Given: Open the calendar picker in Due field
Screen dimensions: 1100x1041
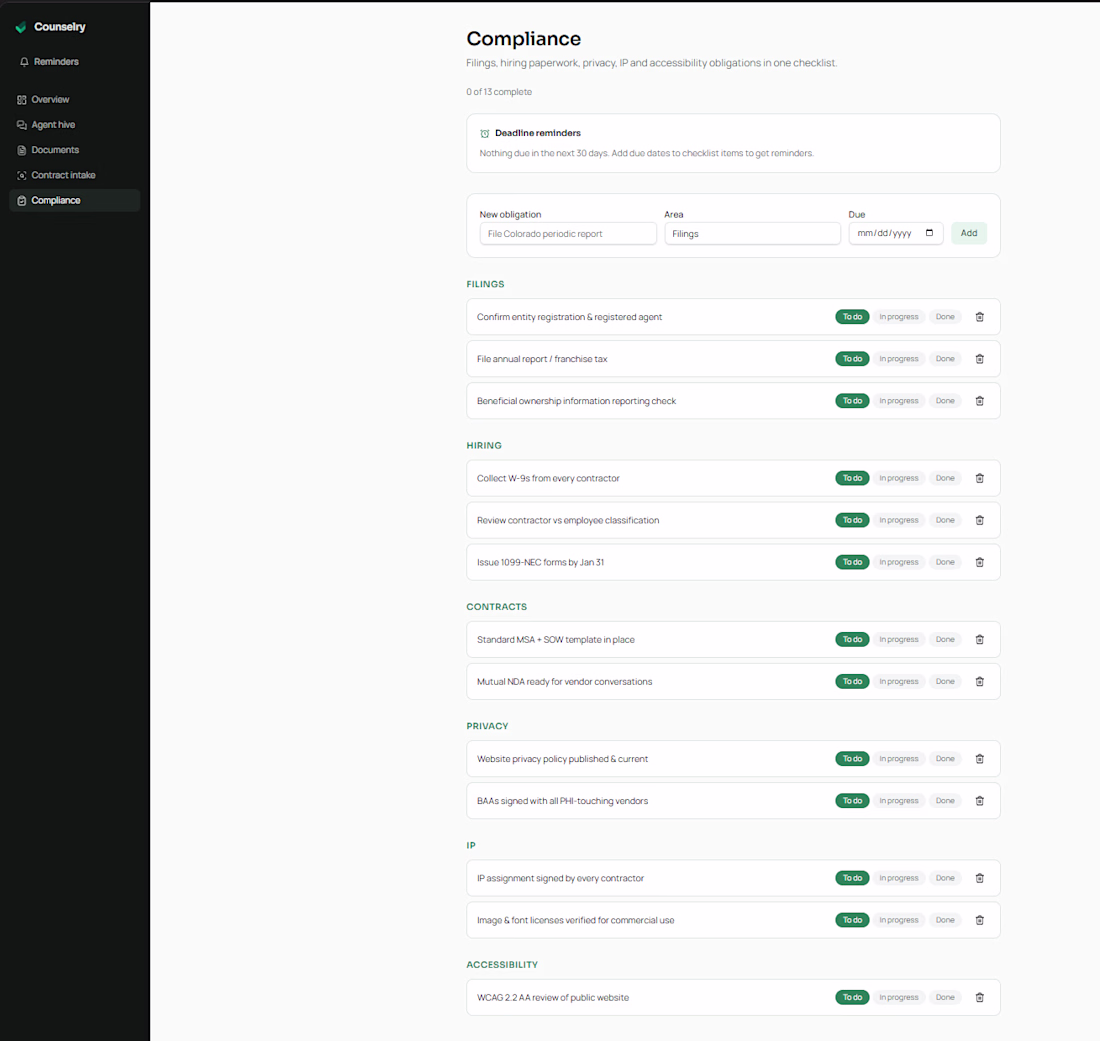Looking at the screenshot, I should pos(930,233).
